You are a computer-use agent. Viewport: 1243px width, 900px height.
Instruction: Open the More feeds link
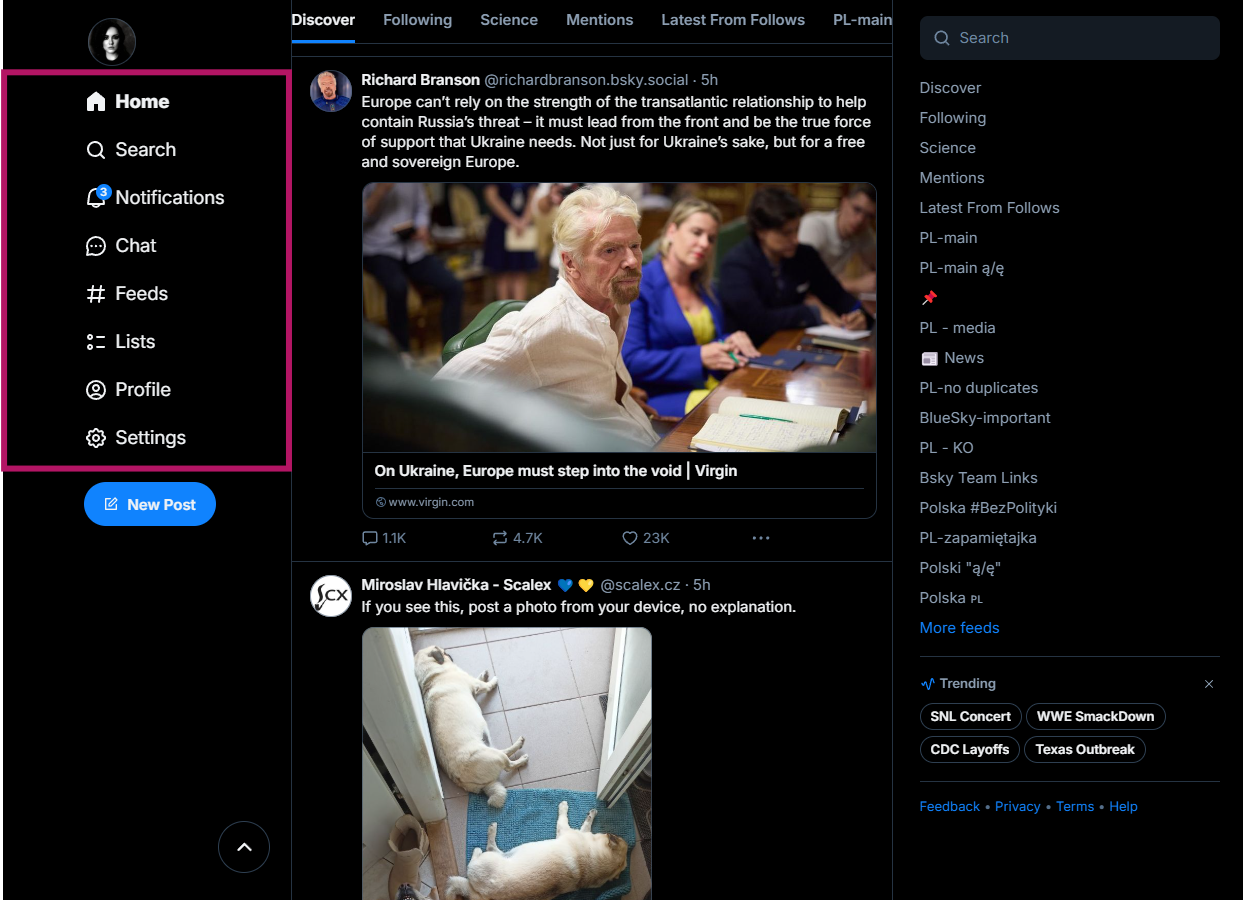959,628
